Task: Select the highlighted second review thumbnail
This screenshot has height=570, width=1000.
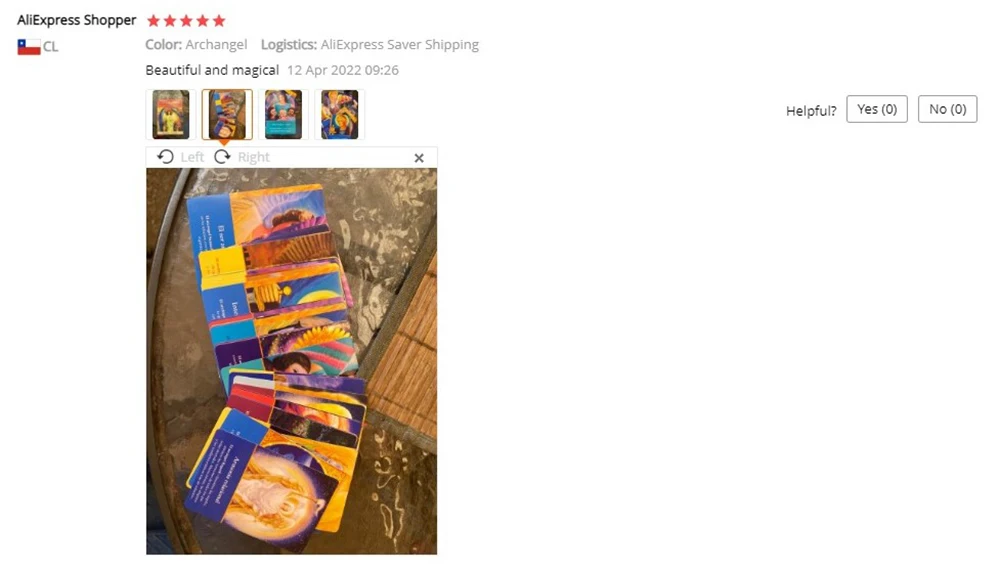Action: click(227, 114)
